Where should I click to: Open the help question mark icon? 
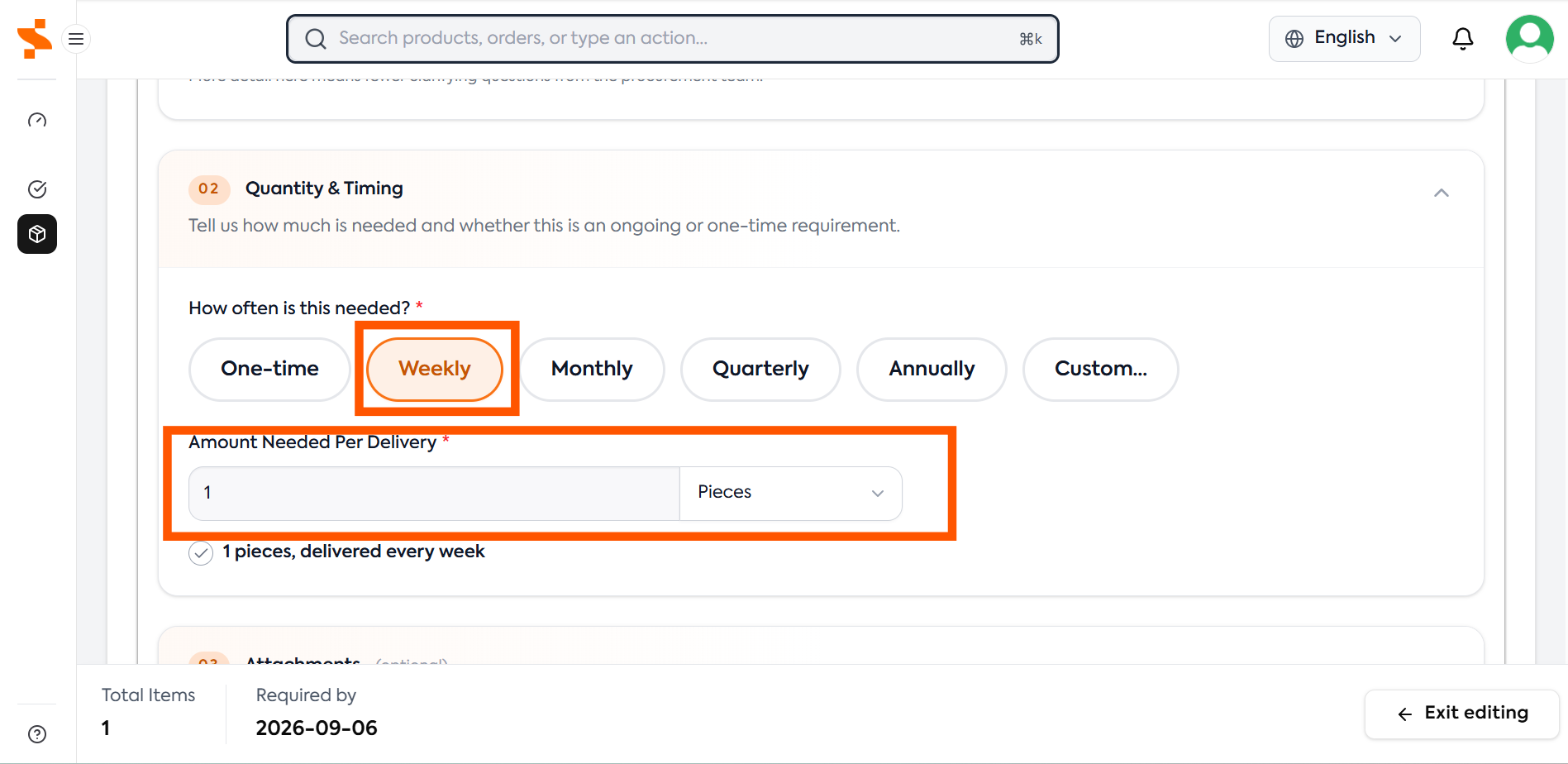pos(37,734)
